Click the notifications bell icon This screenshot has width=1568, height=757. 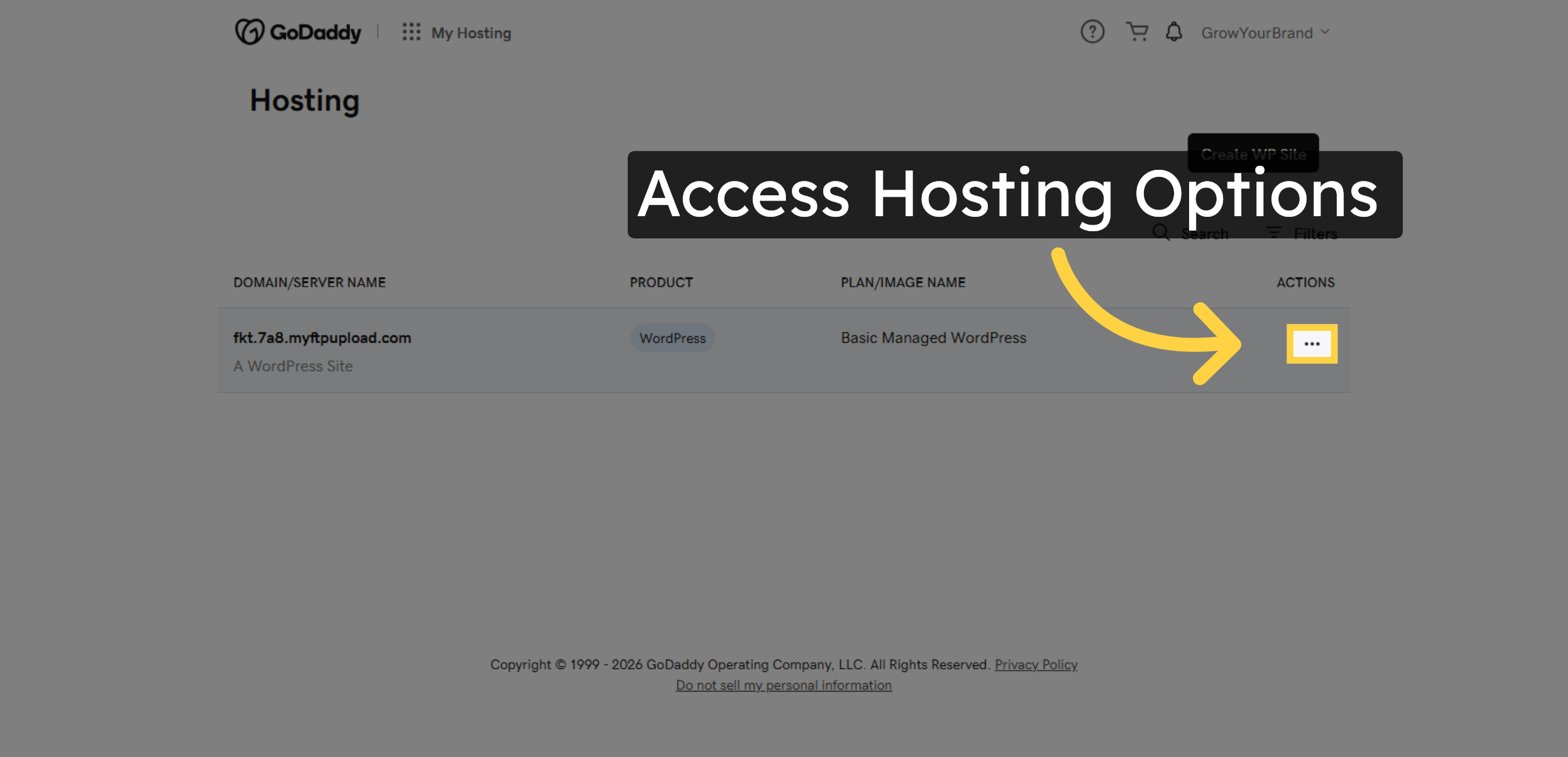[1173, 31]
